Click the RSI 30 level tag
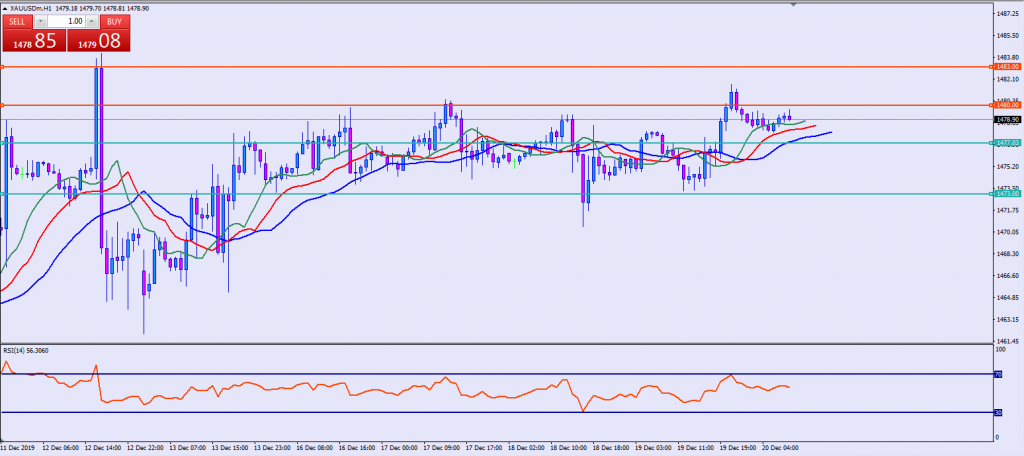Image resolution: width=1024 pixels, height=456 pixels. [x=997, y=412]
